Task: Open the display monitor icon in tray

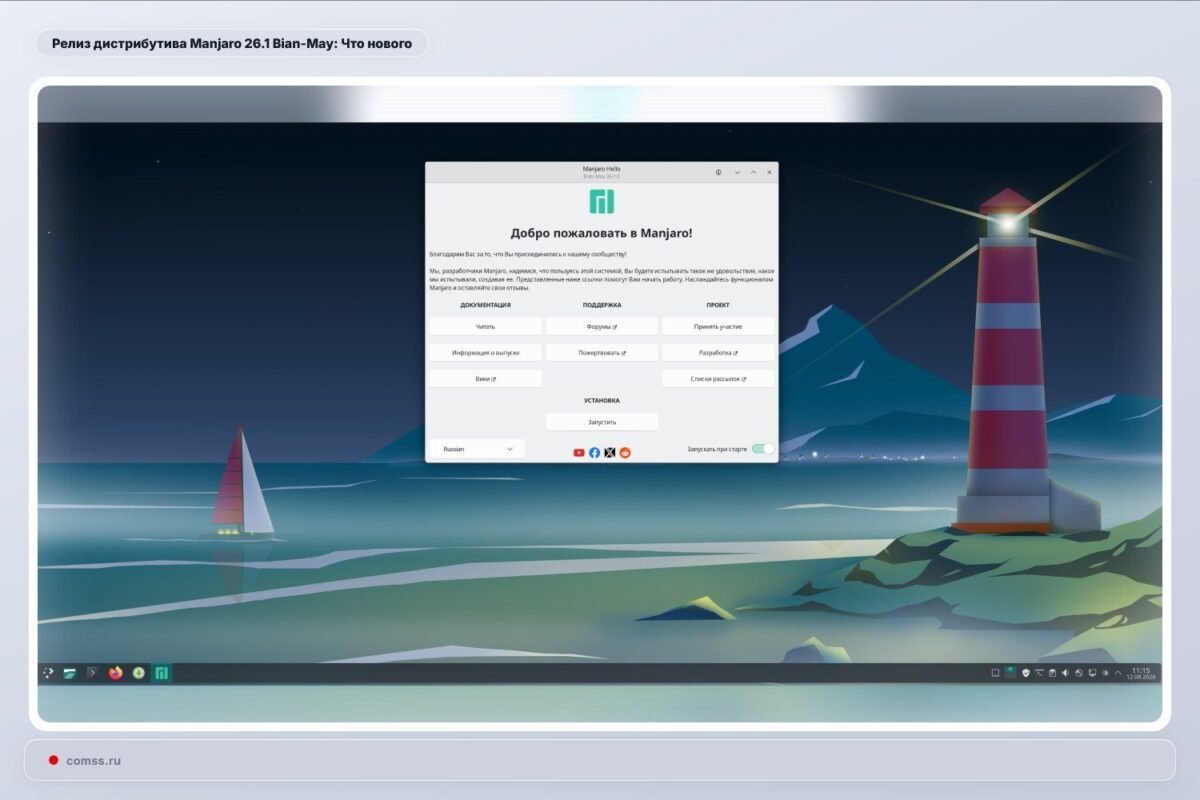Action: tap(1092, 673)
